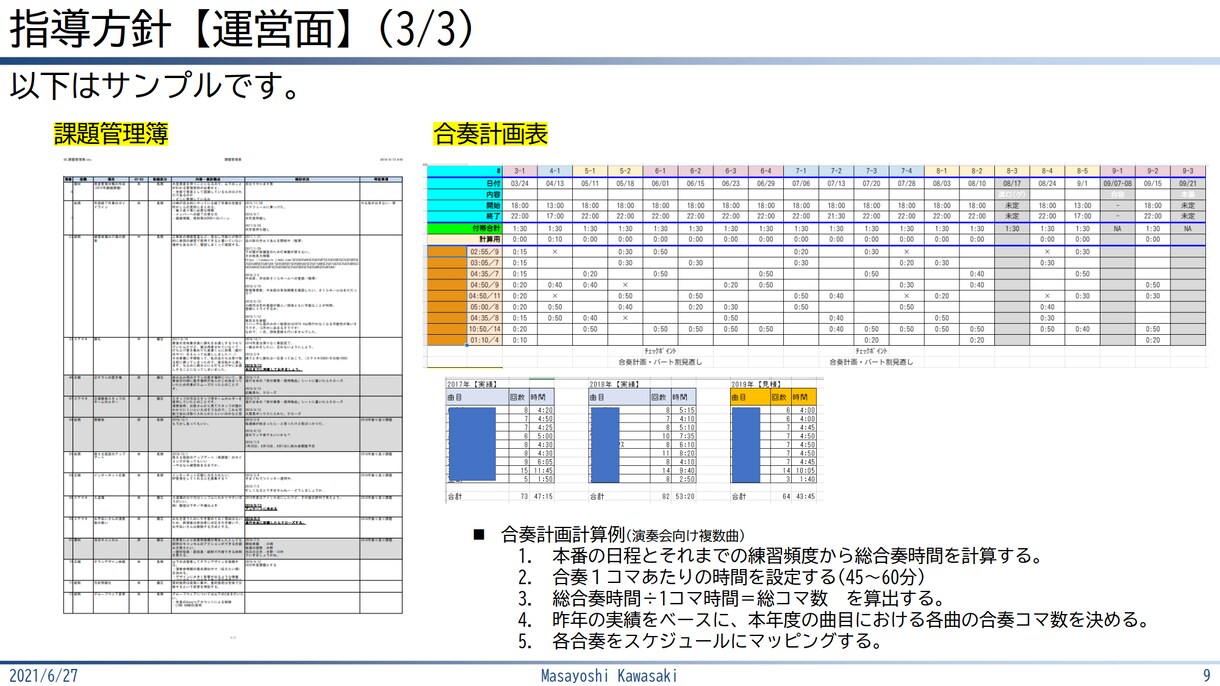Click the 計算用 row label
The height and width of the screenshot is (686, 1220).
pyautogui.click(x=464, y=239)
